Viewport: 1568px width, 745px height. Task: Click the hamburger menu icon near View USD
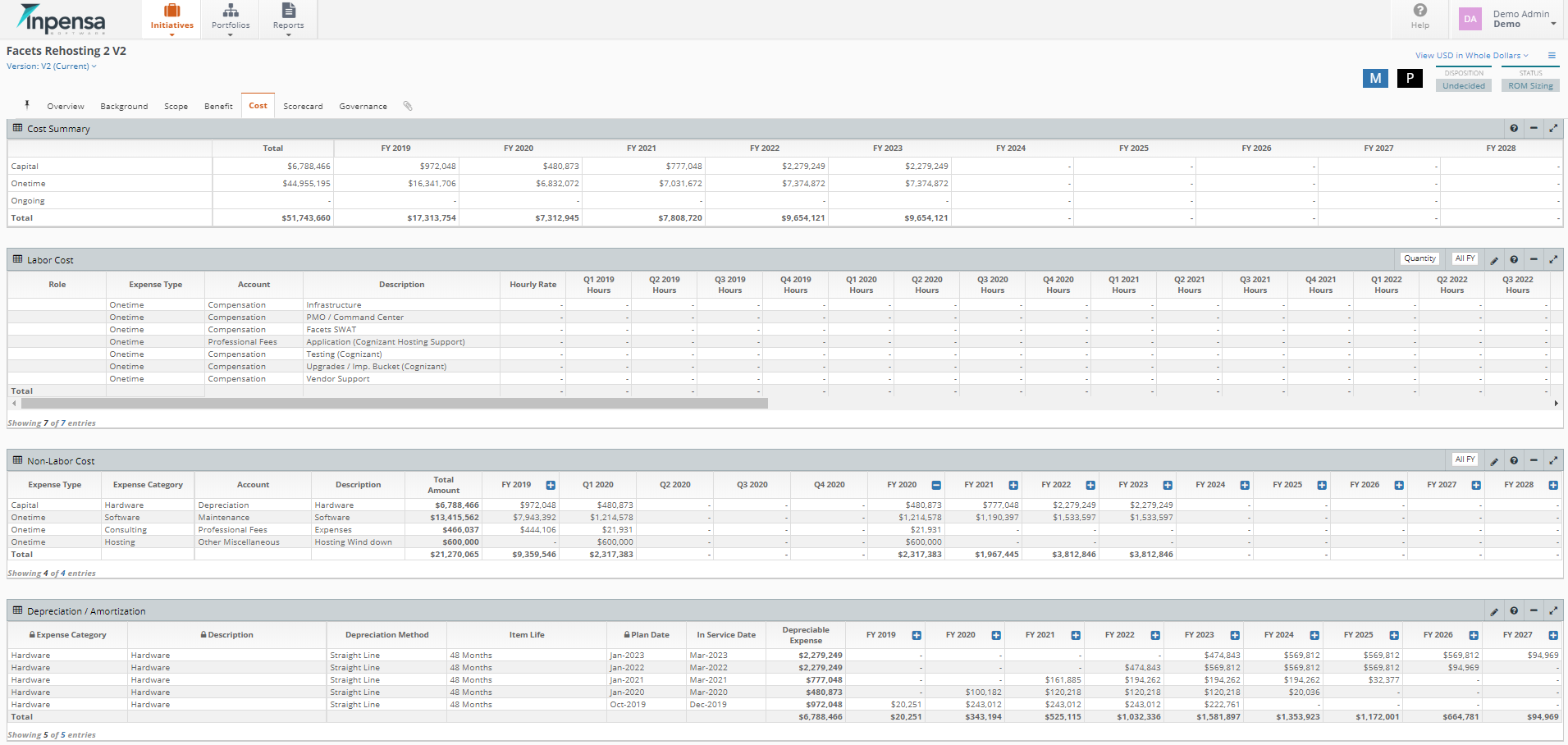pos(1552,56)
